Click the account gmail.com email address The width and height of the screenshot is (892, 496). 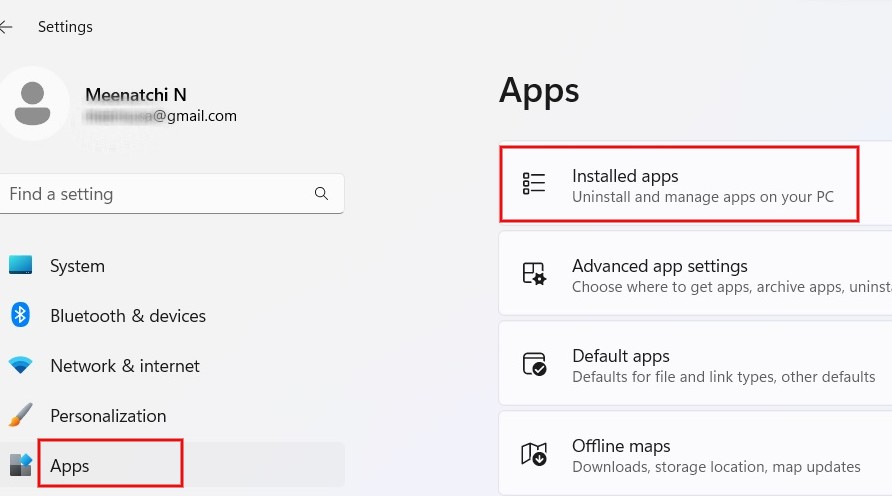click(x=160, y=116)
